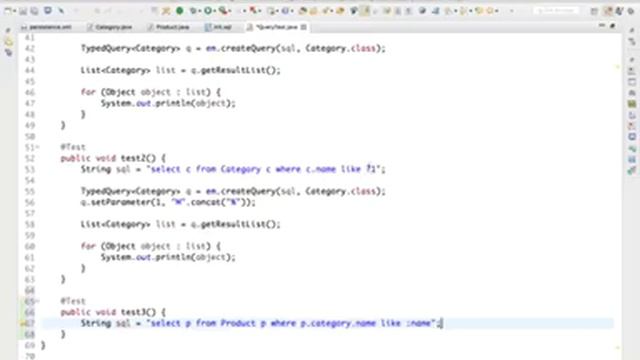This screenshot has height=360, width=640.
Task: Click line number 69 in the gutter
Action: (x=30, y=345)
